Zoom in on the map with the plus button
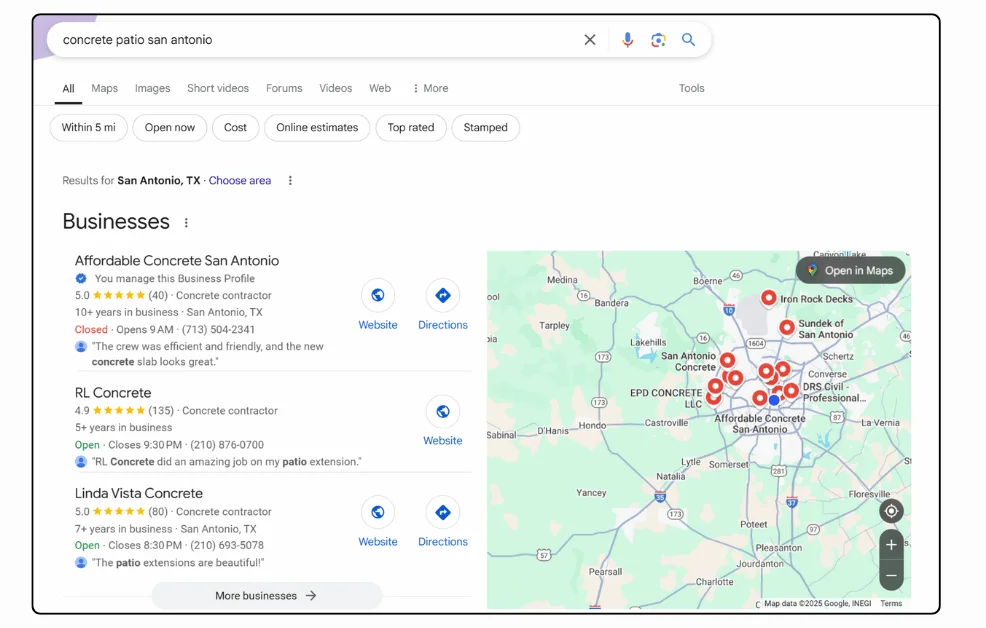The width and height of the screenshot is (986, 628). pyautogui.click(x=891, y=545)
